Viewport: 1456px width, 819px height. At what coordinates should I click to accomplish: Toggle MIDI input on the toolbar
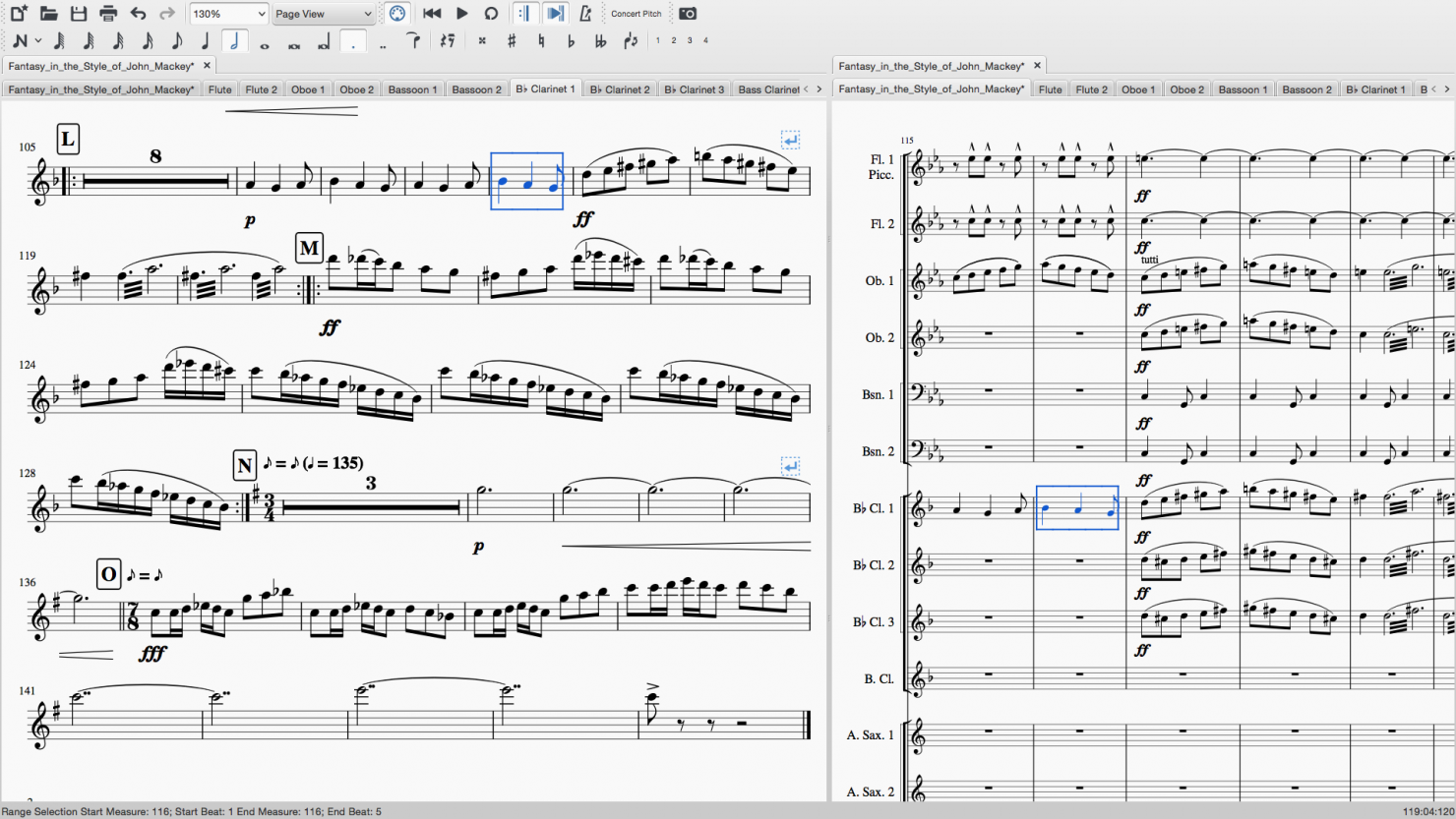click(396, 14)
